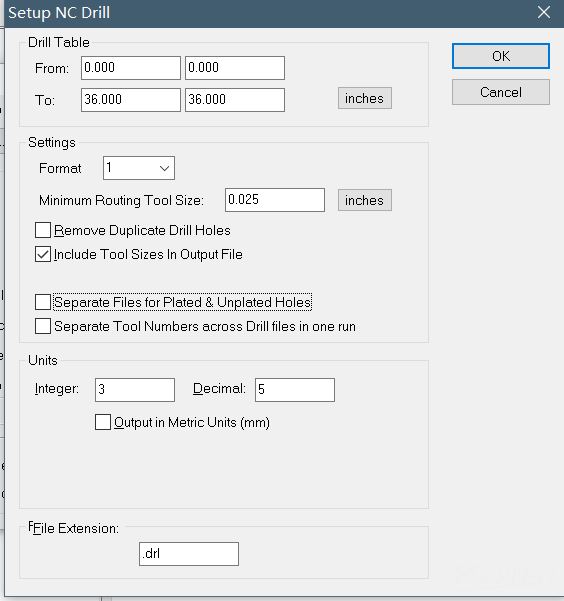Screen dimensions: 564x601
Task: Click the Cancel button
Action: [501, 92]
